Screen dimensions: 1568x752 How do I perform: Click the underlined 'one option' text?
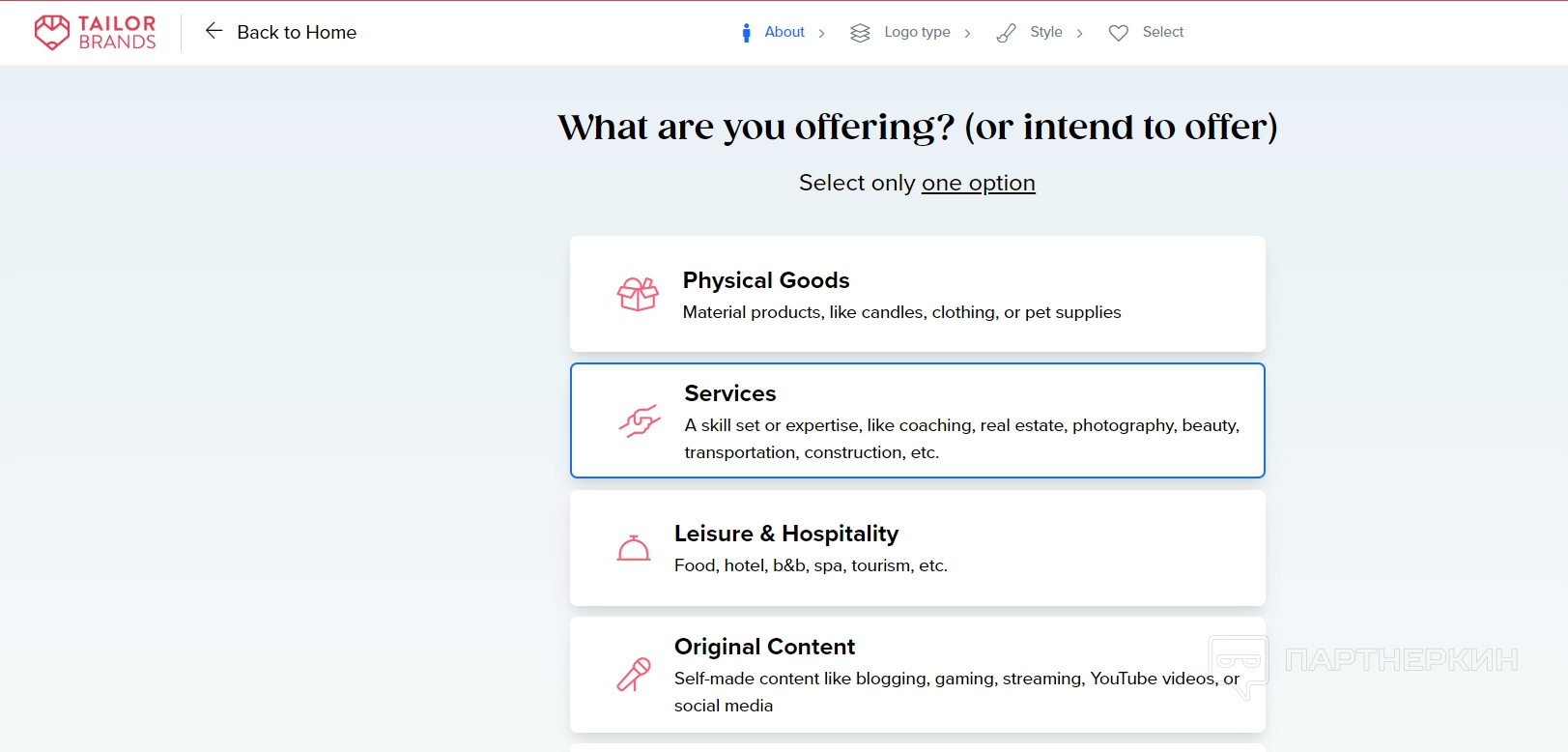[x=978, y=183]
